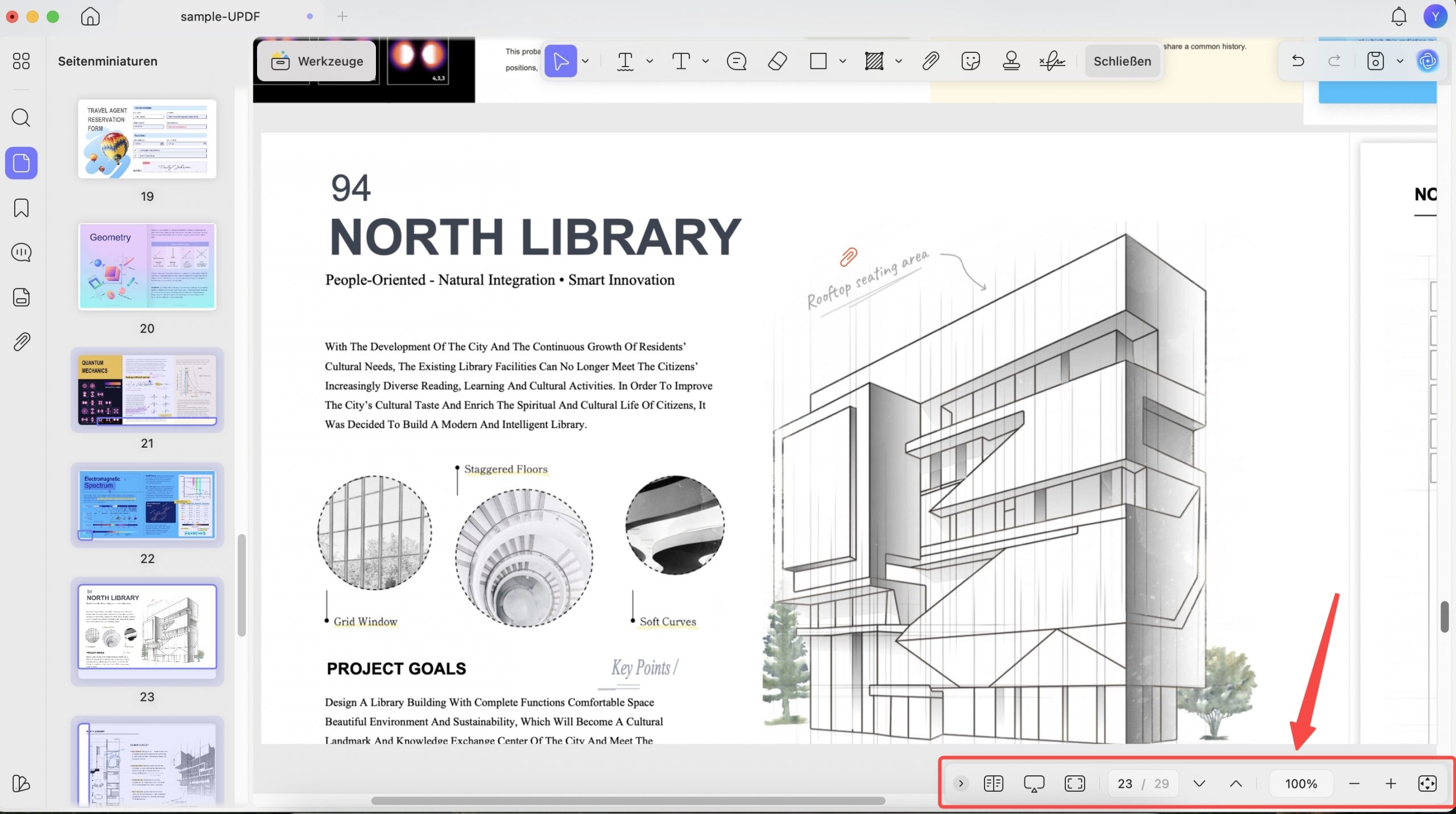
Task: Add a new tab with plus
Action: pos(342,16)
